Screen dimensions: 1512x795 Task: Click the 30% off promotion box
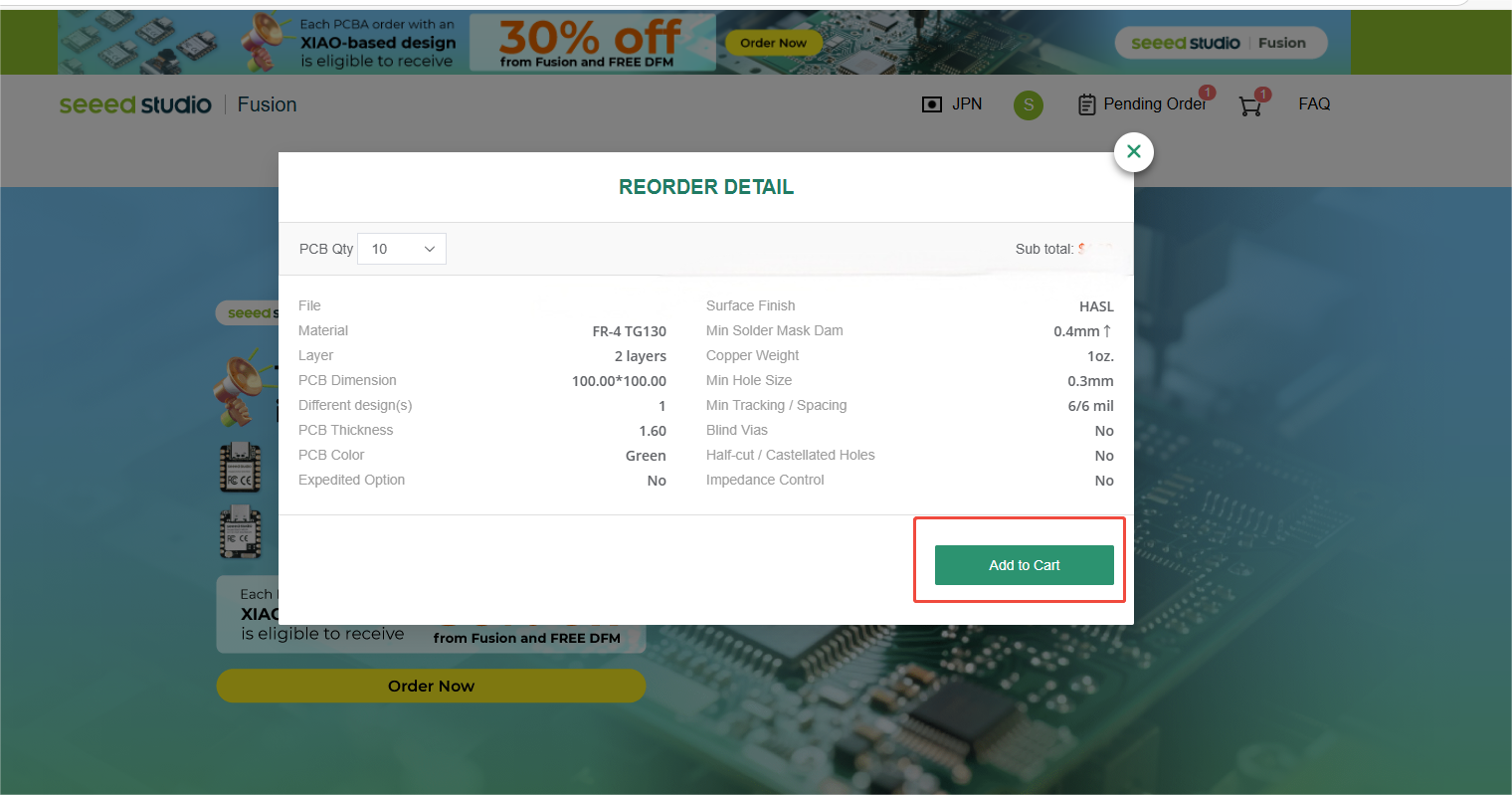[592, 43]
